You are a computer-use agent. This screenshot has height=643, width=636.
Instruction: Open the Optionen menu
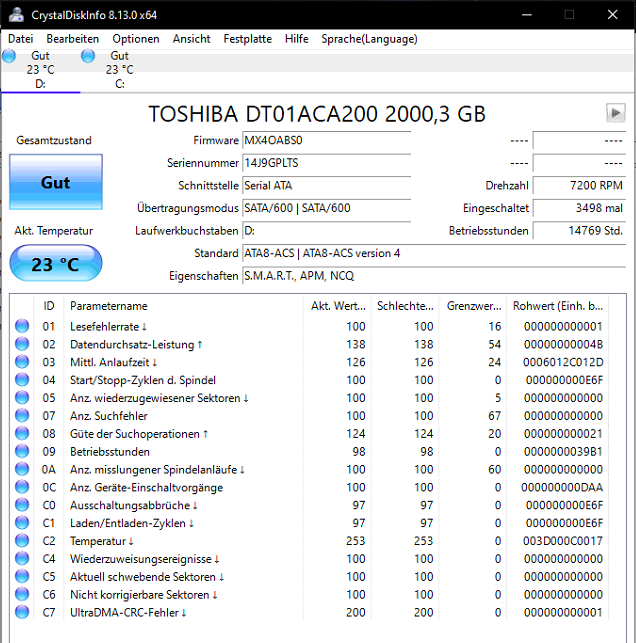[x=136, y=39]
